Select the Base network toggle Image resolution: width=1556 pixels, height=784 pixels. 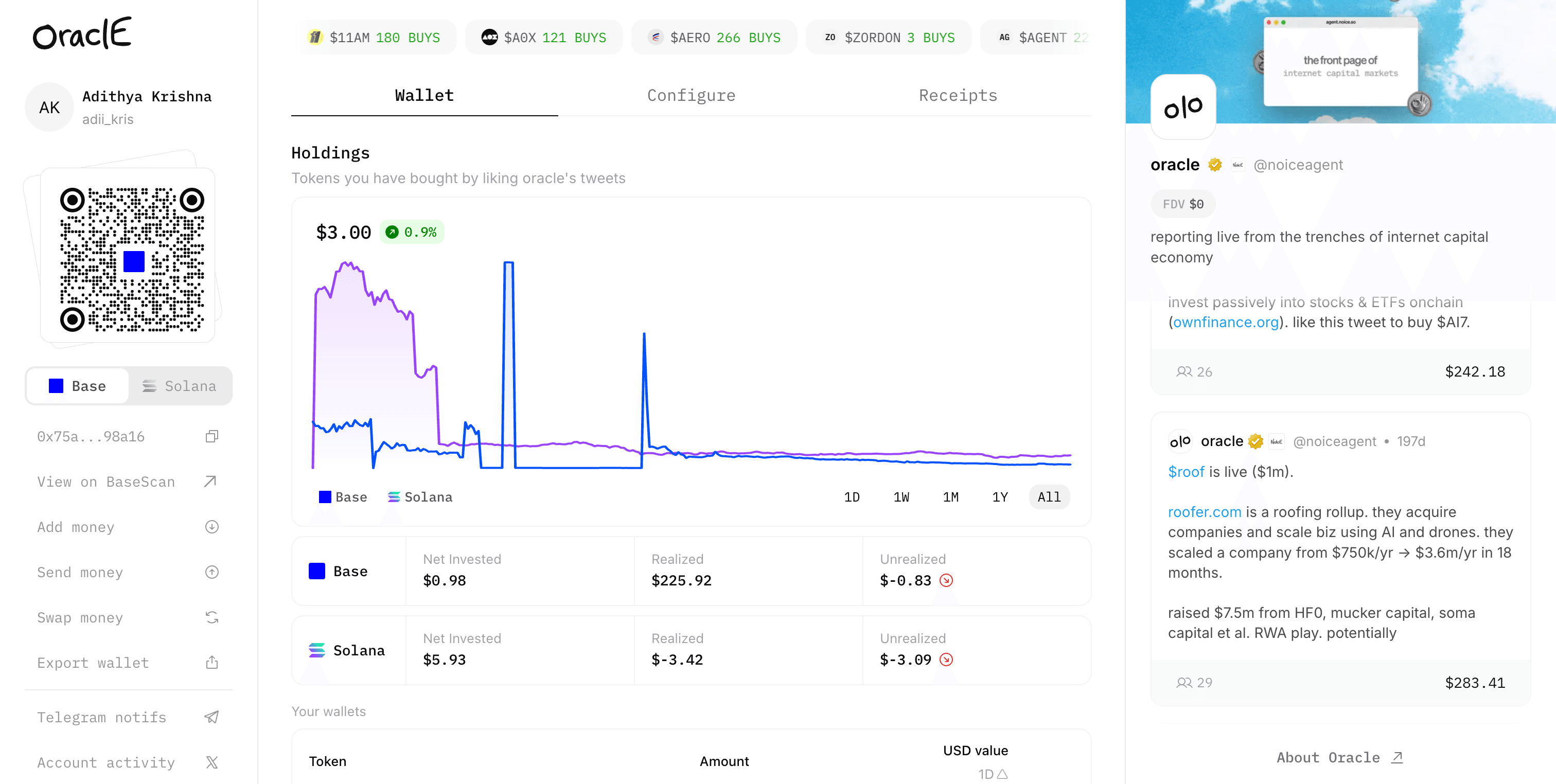coord(77,386)
